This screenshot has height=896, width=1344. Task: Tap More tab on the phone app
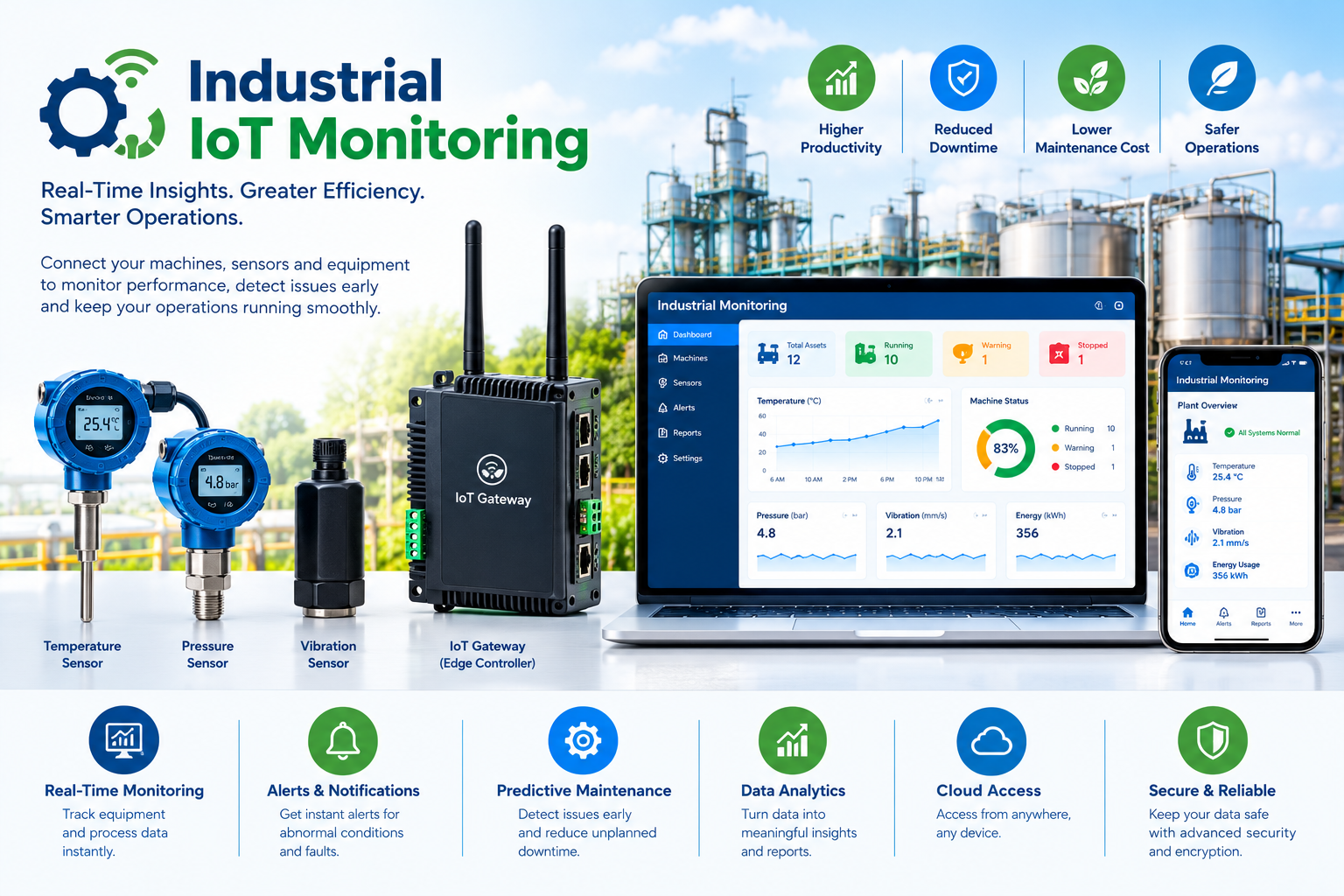point(1296,617)
